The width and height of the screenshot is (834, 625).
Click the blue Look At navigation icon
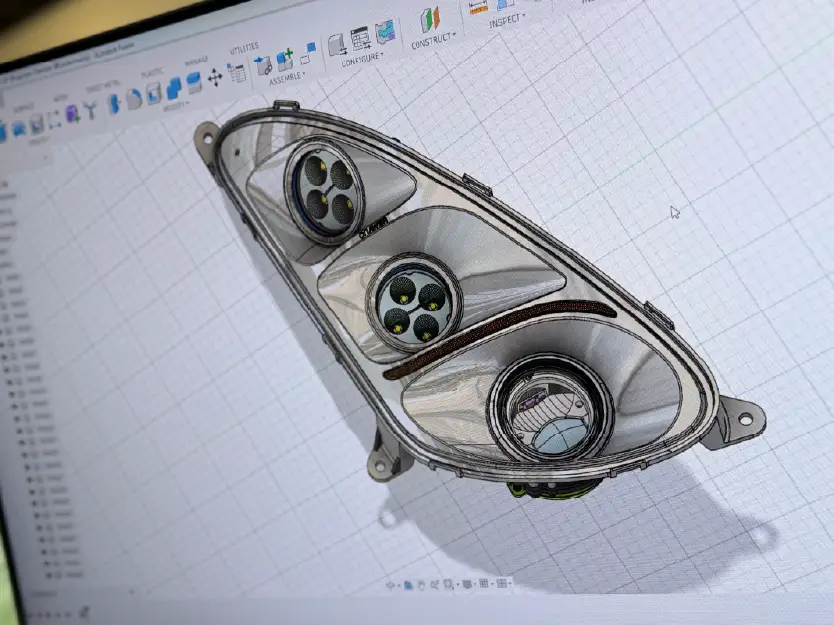pyautogui.click(x=408, y=585)
